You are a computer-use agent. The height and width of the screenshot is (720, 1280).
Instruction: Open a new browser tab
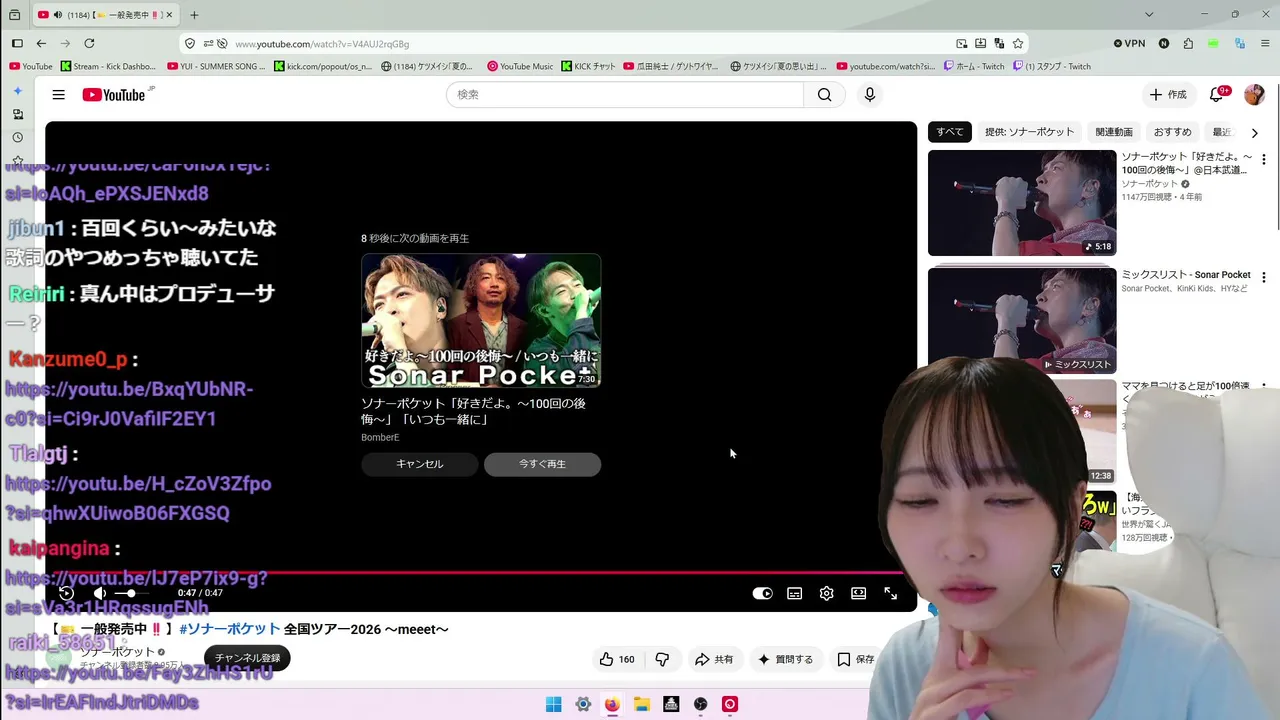[194, 15]
